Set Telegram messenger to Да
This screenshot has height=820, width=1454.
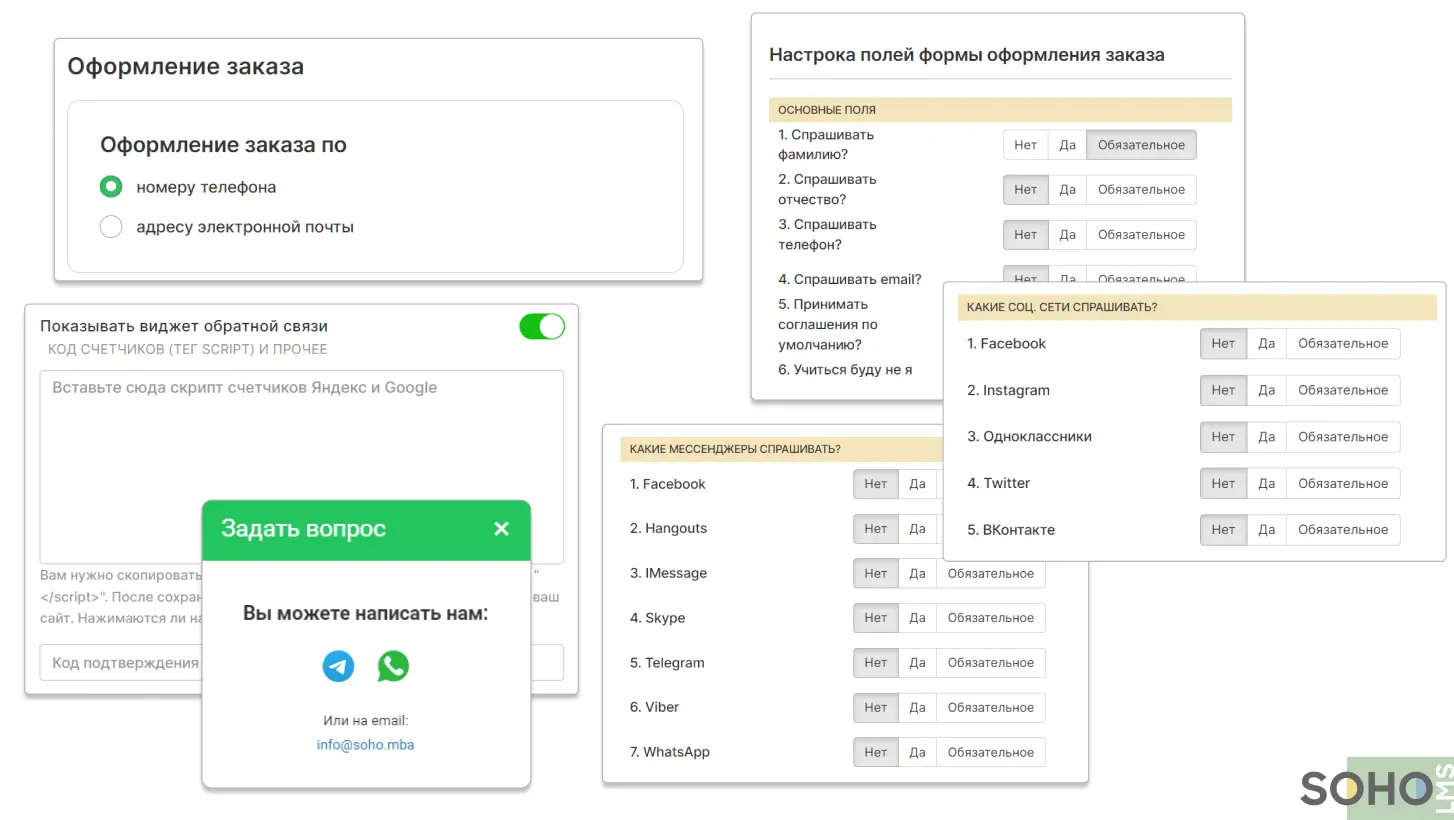(x=918, y=663)
